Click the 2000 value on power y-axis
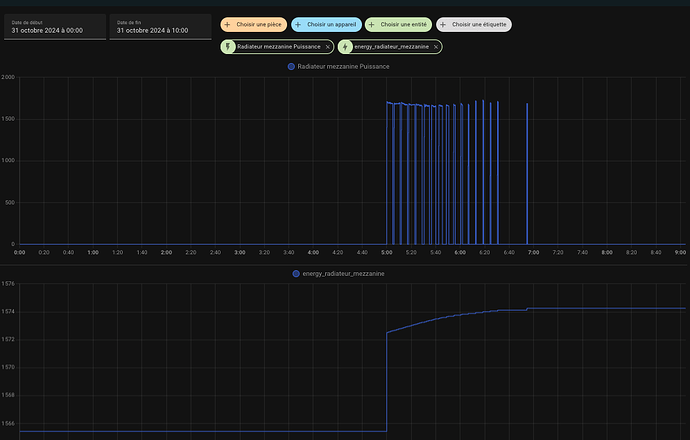 [8, 77]
